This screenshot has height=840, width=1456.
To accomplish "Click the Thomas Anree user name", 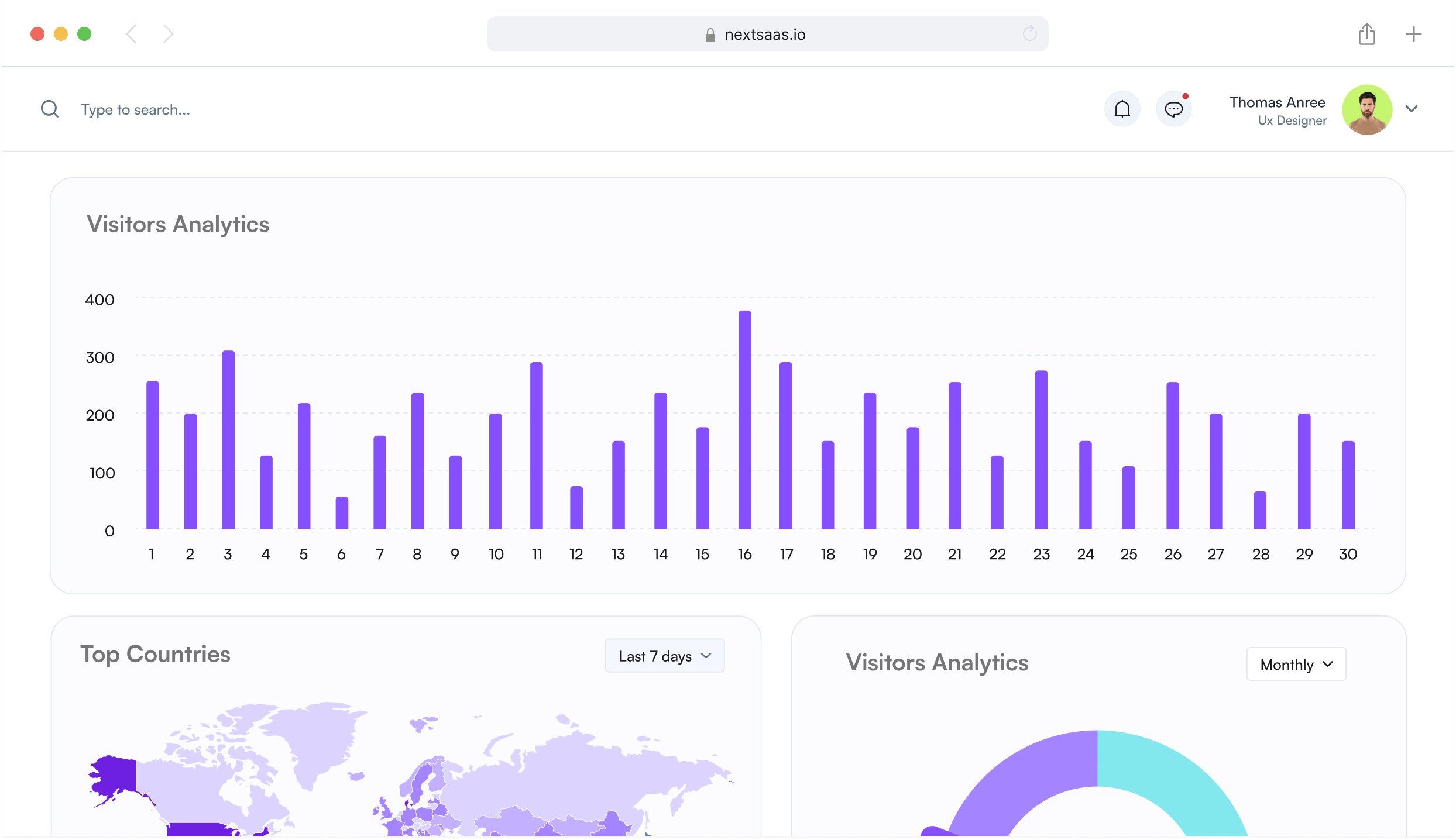I will (1277, 102).
